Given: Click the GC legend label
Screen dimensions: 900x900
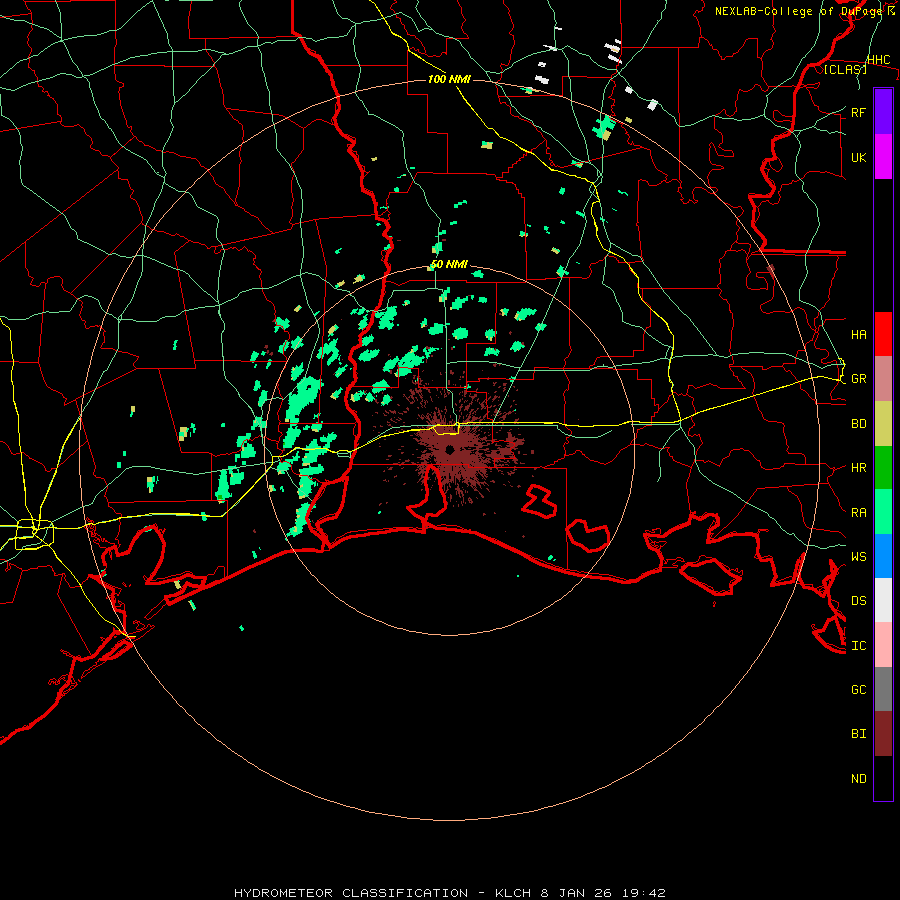Looking at the screenshot, I should point(859,689).
